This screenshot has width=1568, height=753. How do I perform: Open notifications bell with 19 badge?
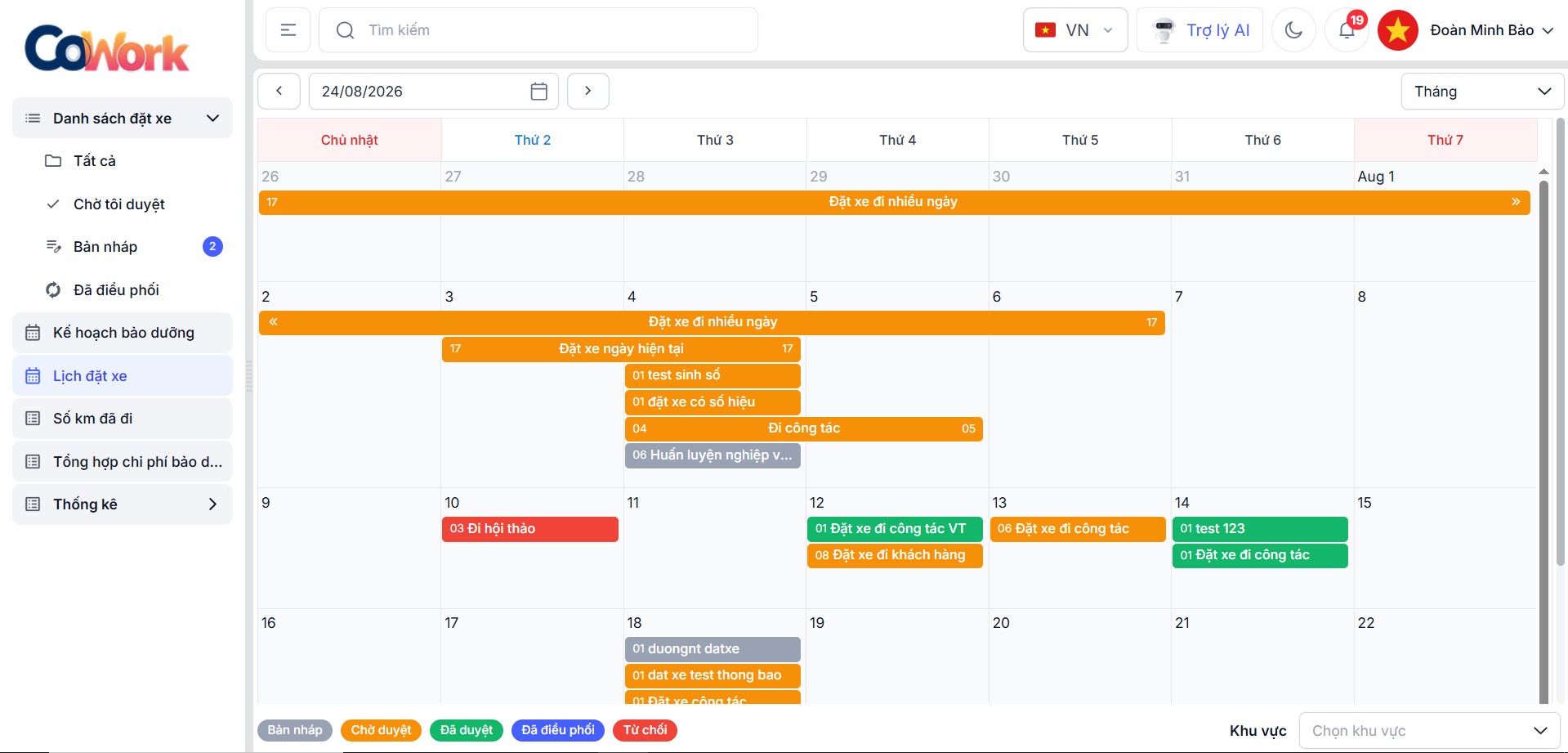[1347, 30]
